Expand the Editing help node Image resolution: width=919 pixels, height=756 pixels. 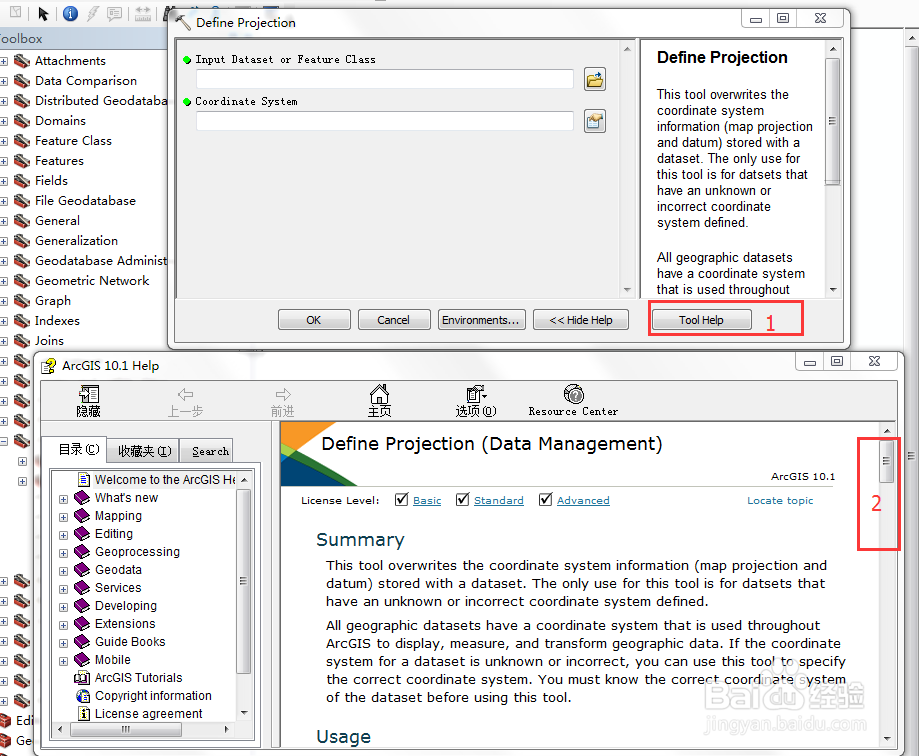point(63,535)
